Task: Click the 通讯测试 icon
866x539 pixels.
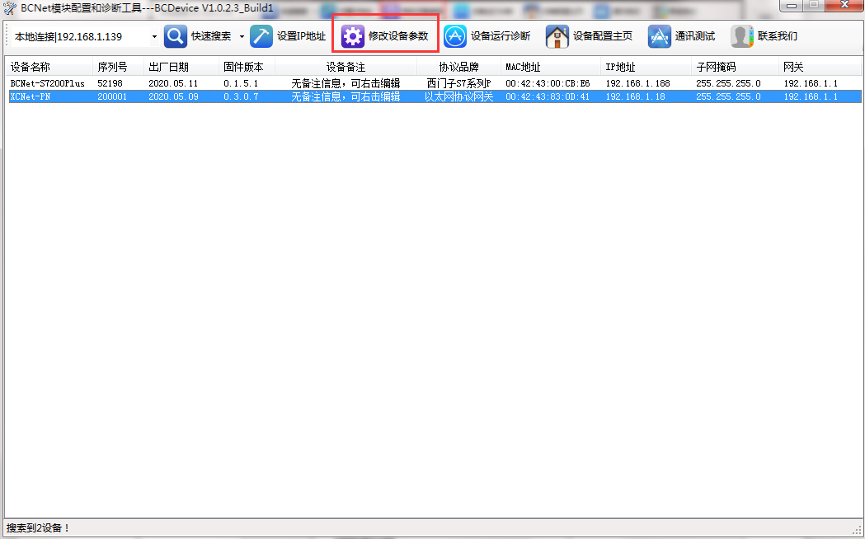Action: (x=659, y=36)
